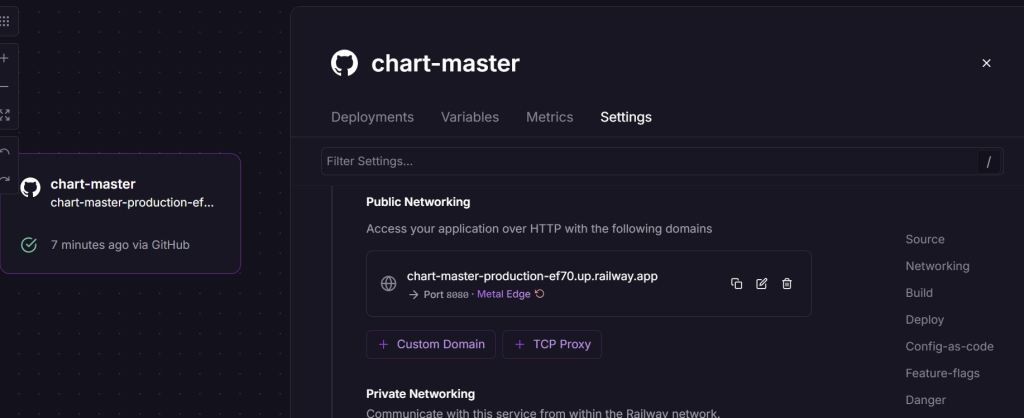Go to the Danger settings section
The height and width of the screenshot is (418, 1024).
click(x=925, y=400)
